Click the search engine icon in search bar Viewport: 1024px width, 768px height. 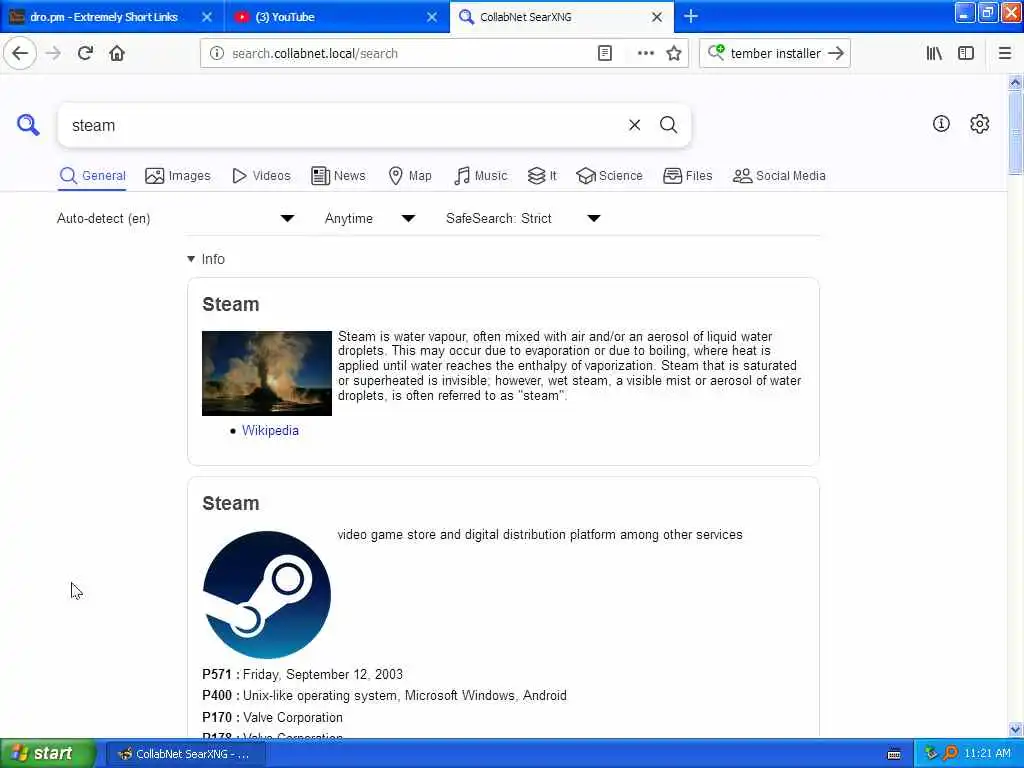coord(716,52)
